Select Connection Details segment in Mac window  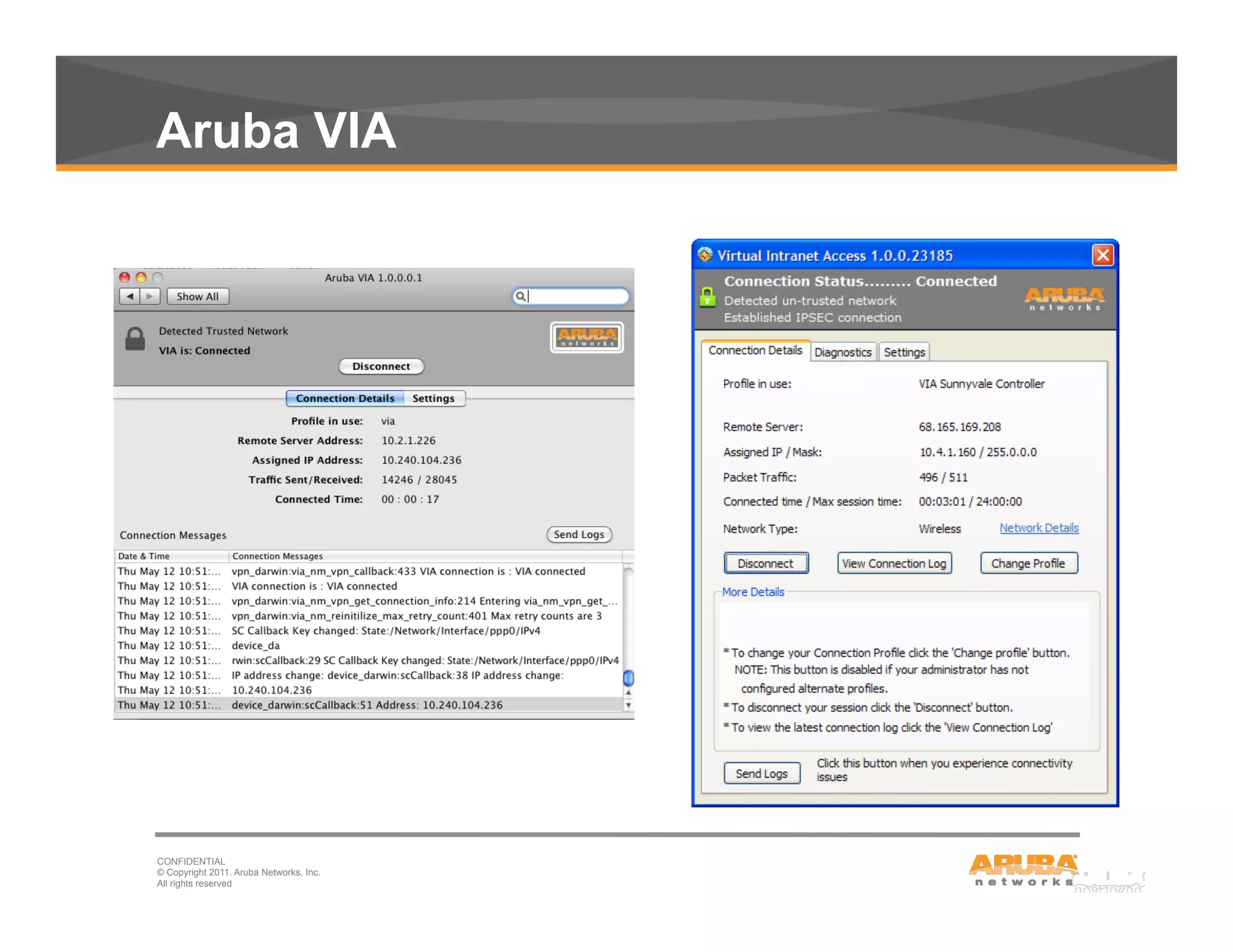345,398
